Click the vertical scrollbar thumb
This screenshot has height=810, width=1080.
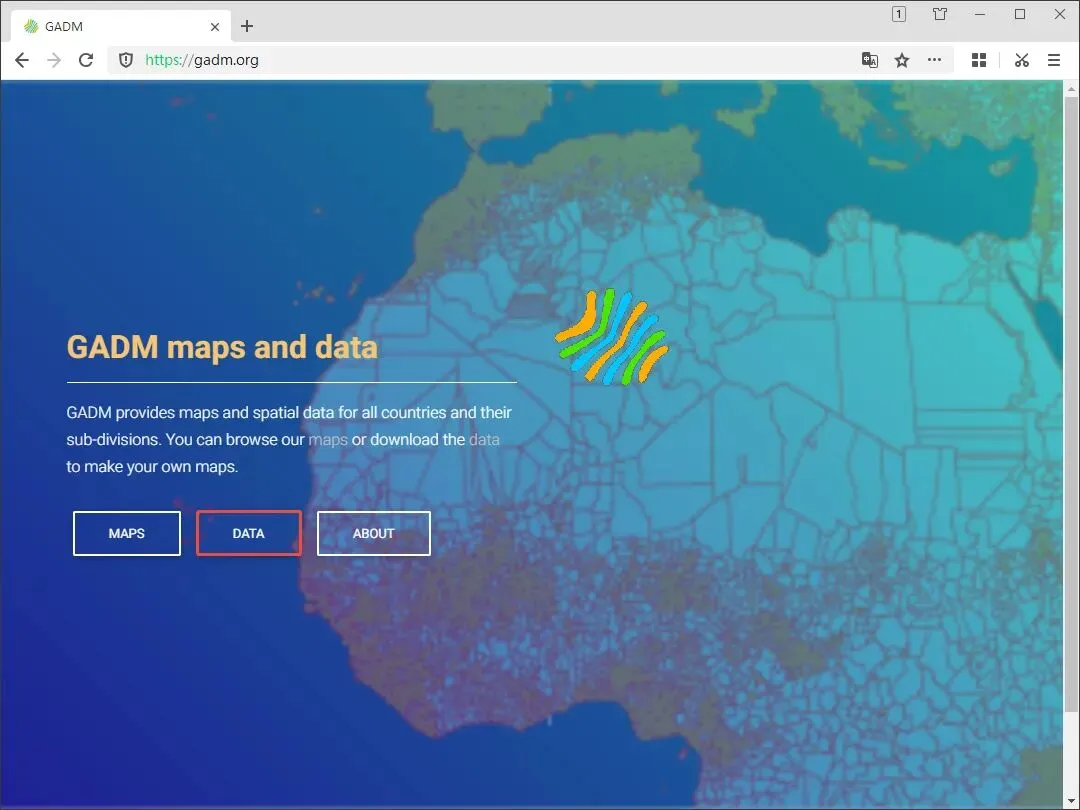pos(1071,405)
